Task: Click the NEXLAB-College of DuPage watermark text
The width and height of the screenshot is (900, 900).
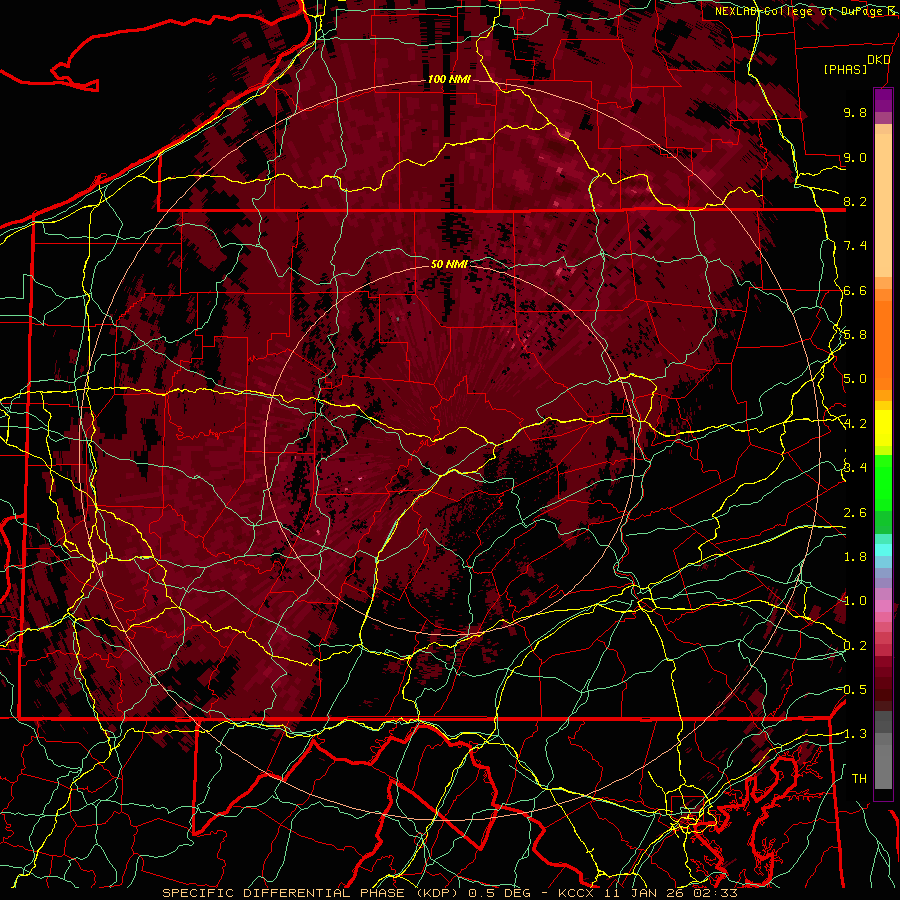Action: pos(806,11)
